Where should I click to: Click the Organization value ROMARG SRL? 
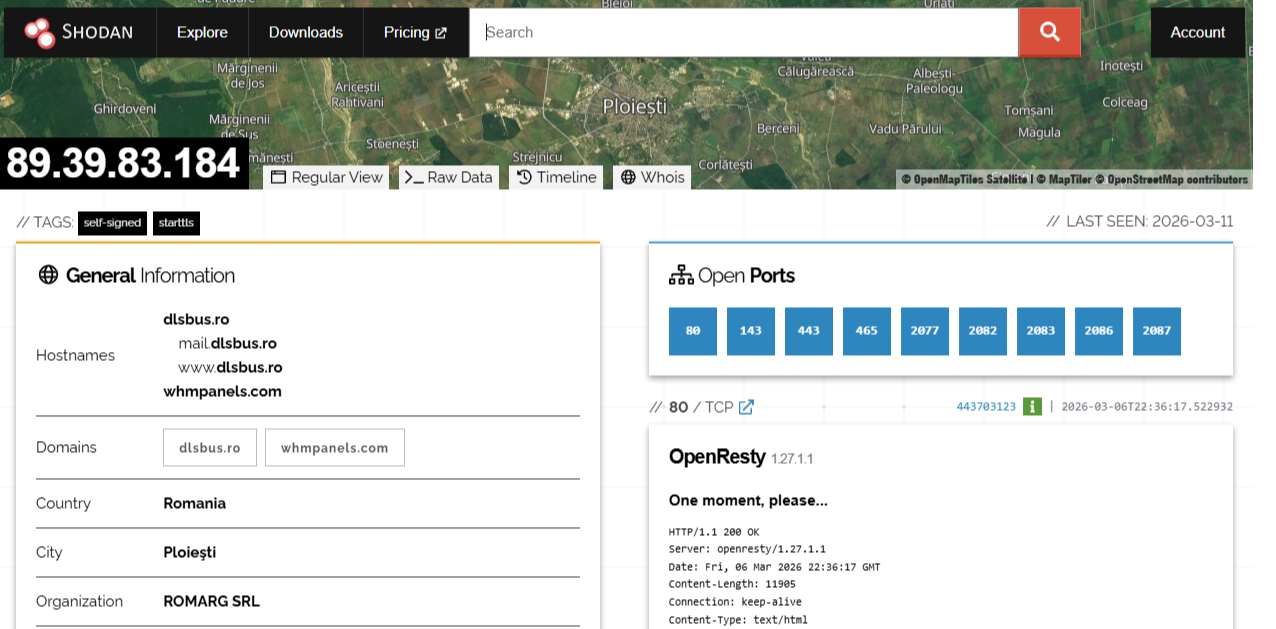(x=212, y=601)
